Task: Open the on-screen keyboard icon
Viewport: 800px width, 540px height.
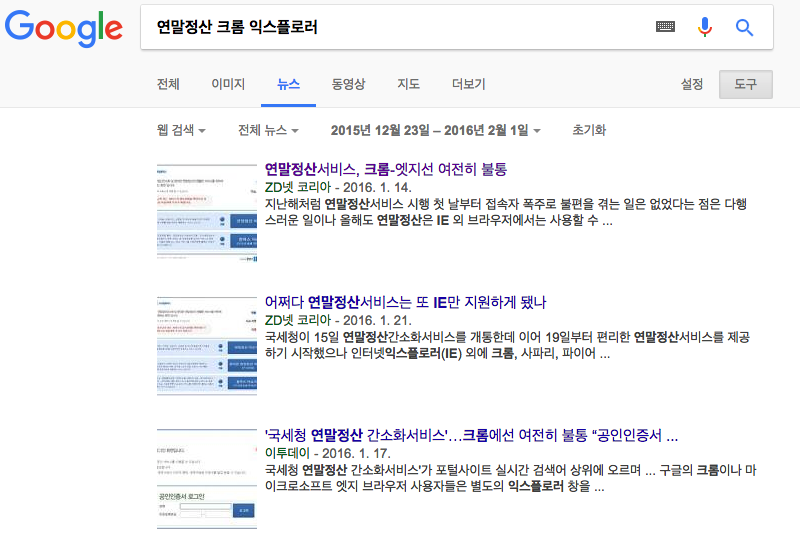Action: pyautogui.click(x=665, y=27)
